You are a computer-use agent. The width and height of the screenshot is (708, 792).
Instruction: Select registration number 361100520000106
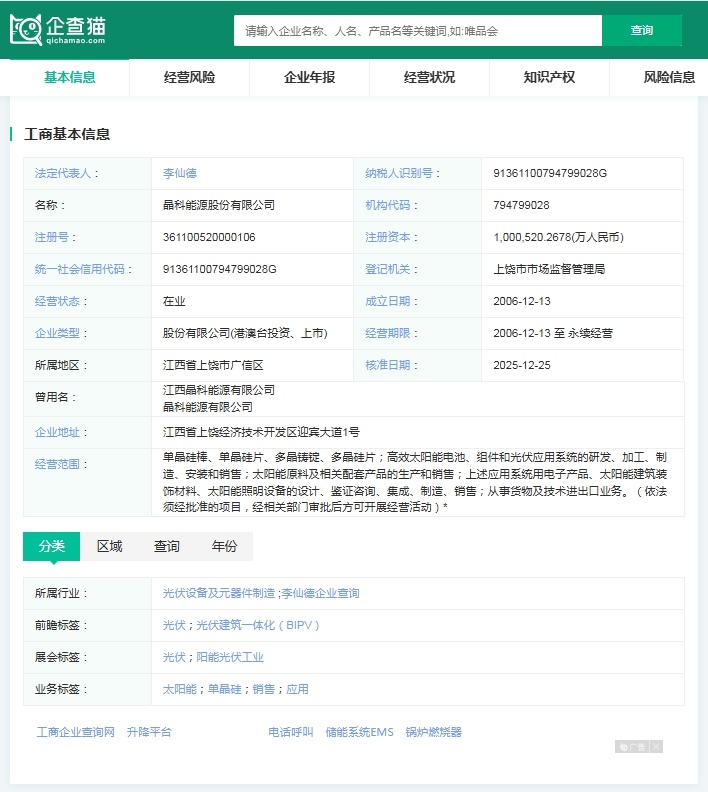click(x=209, y=237)
